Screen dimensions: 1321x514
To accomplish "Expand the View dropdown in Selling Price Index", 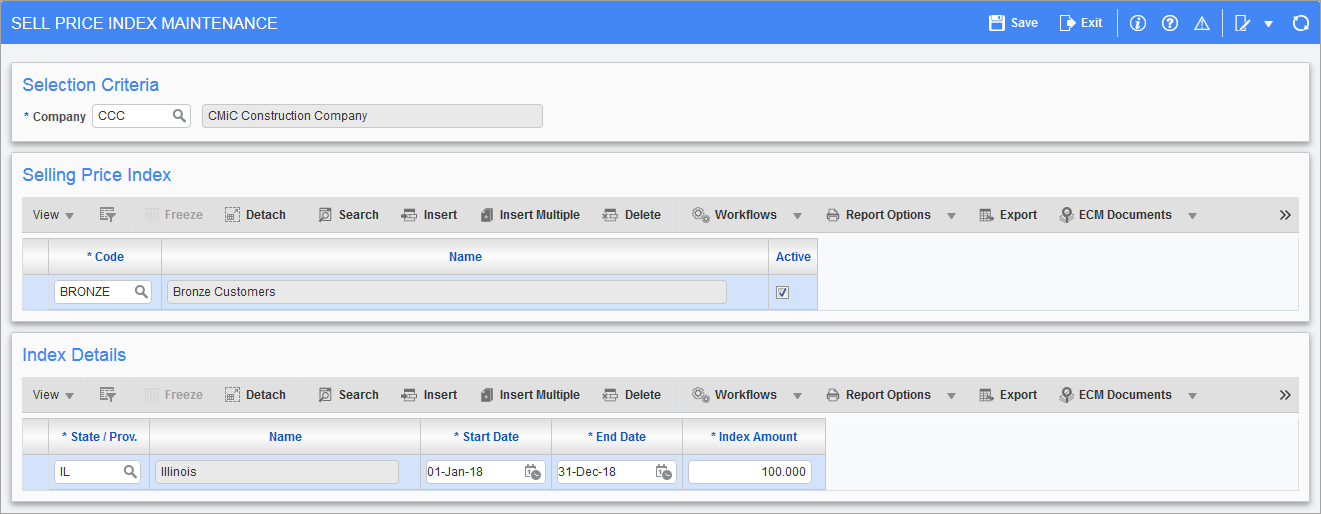I will 54,215.
